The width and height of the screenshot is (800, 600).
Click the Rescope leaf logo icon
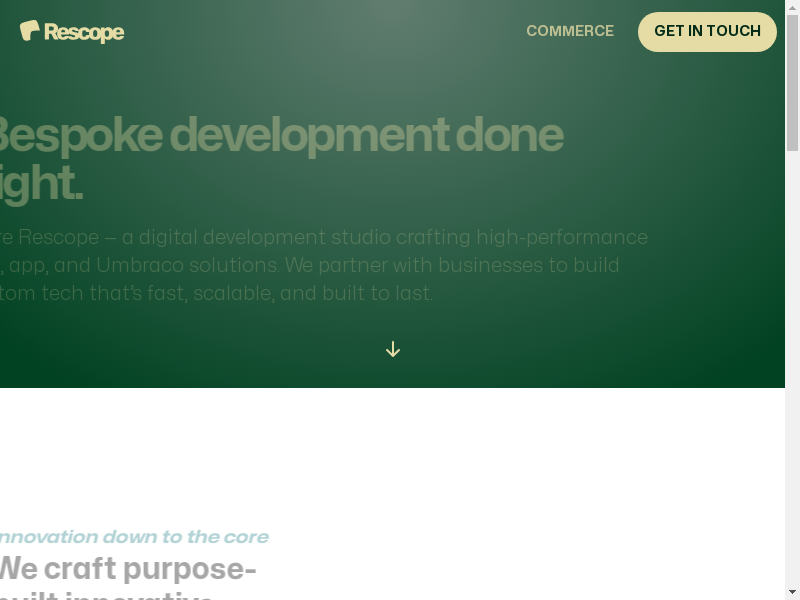pos(30,31)
